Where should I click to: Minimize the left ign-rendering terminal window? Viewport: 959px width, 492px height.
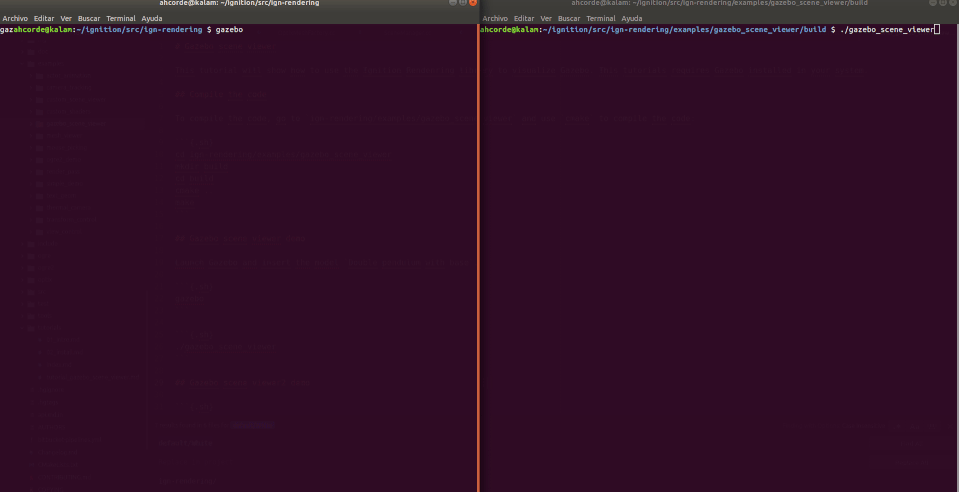tap(453, 2)
